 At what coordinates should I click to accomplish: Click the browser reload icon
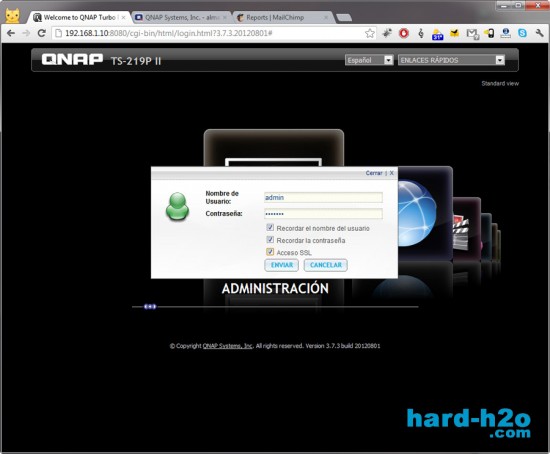pyautogui.click(x=41, y=33)
